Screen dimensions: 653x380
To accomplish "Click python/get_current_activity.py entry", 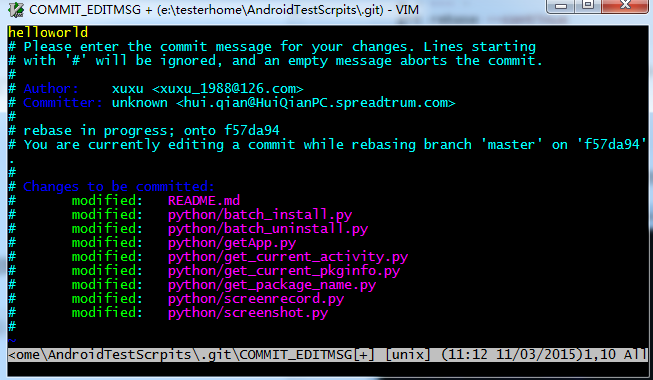I will [x=288, y=257].
